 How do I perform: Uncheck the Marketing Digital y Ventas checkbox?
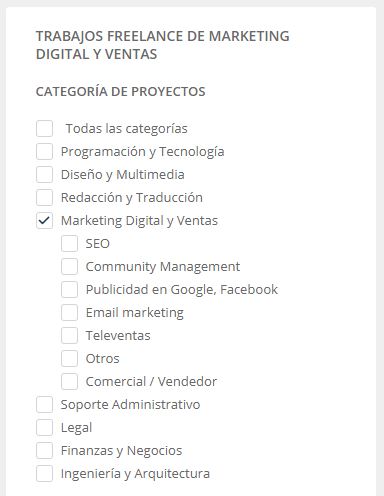pyautogui.click(x=44, y=221)
